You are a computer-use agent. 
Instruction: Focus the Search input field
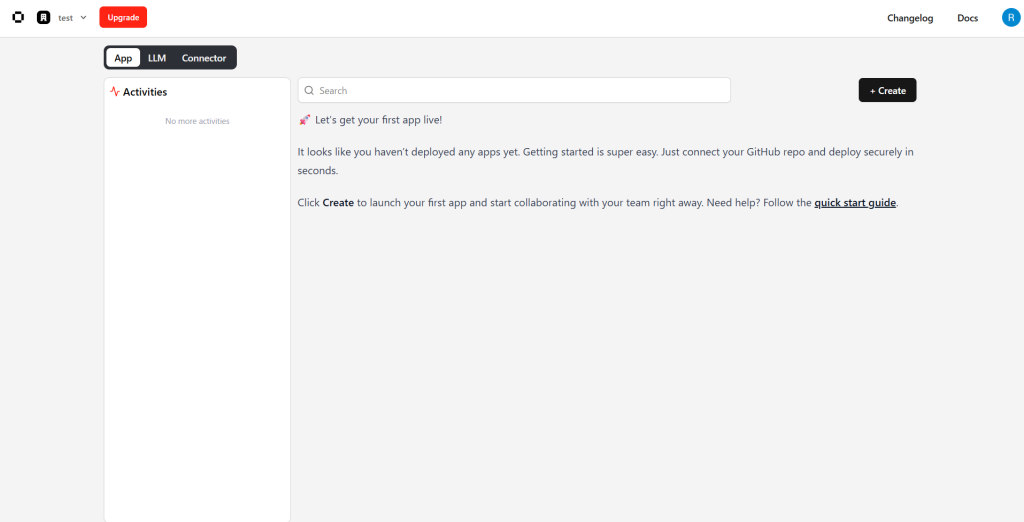514,90
